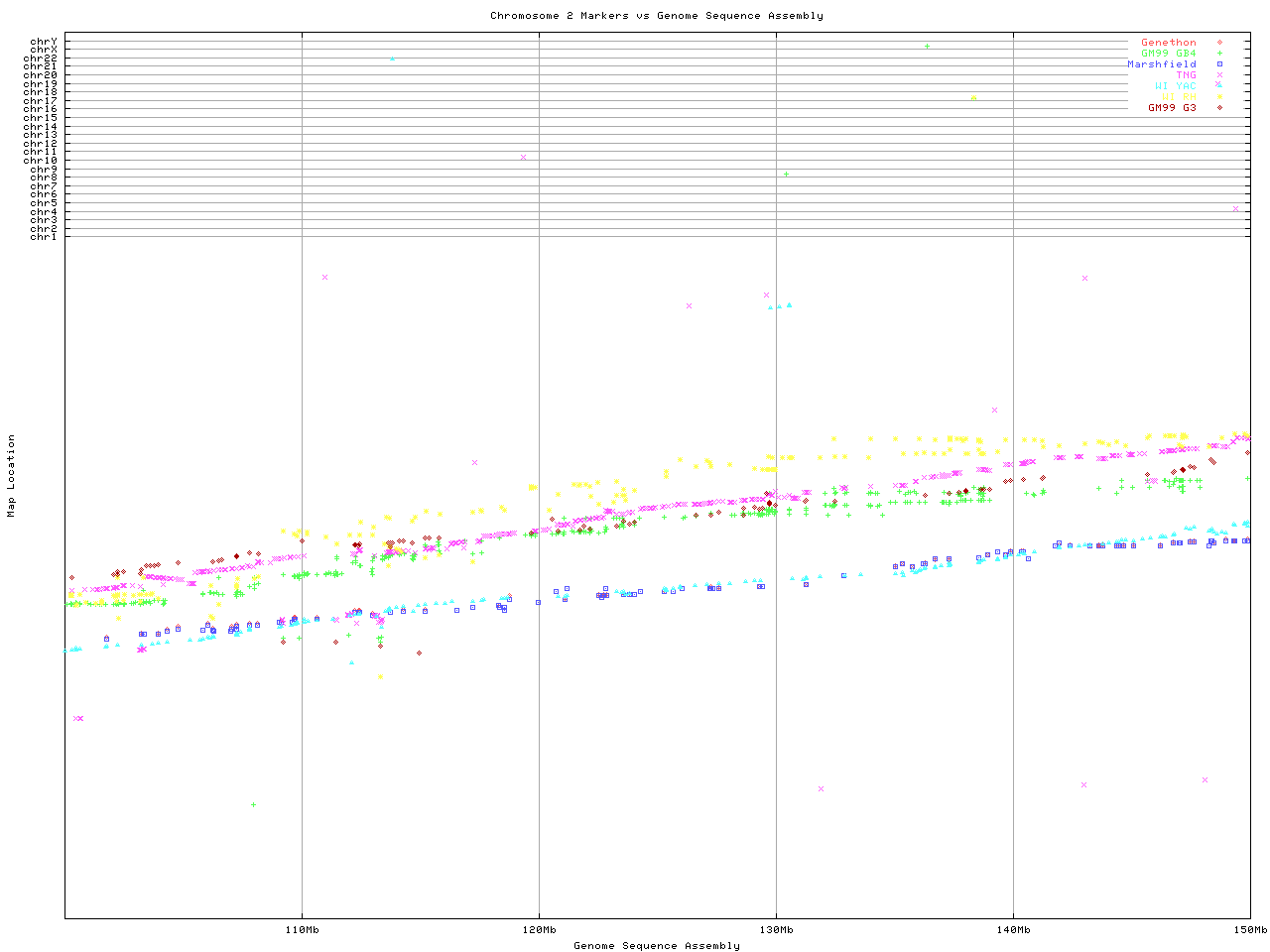Select the Genethon legend label
1270x952 pixels.
[x=1168, y=43]
